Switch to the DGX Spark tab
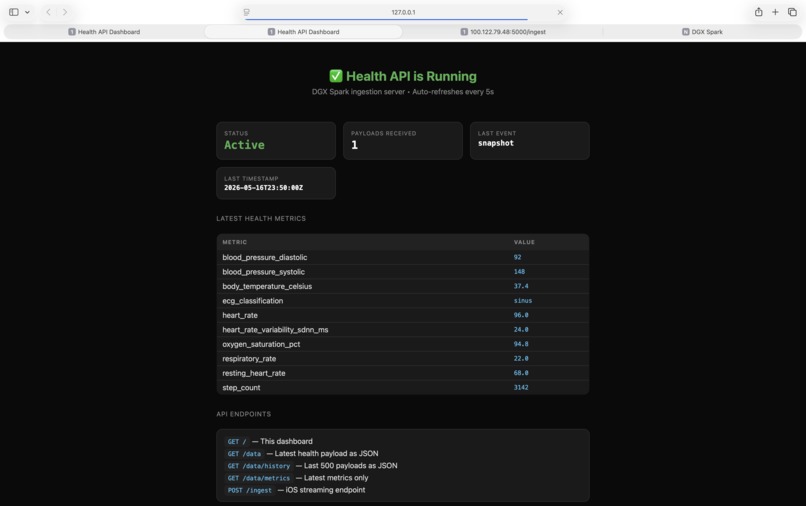Viewport: 806px width, 506px height. pos(702,32)
